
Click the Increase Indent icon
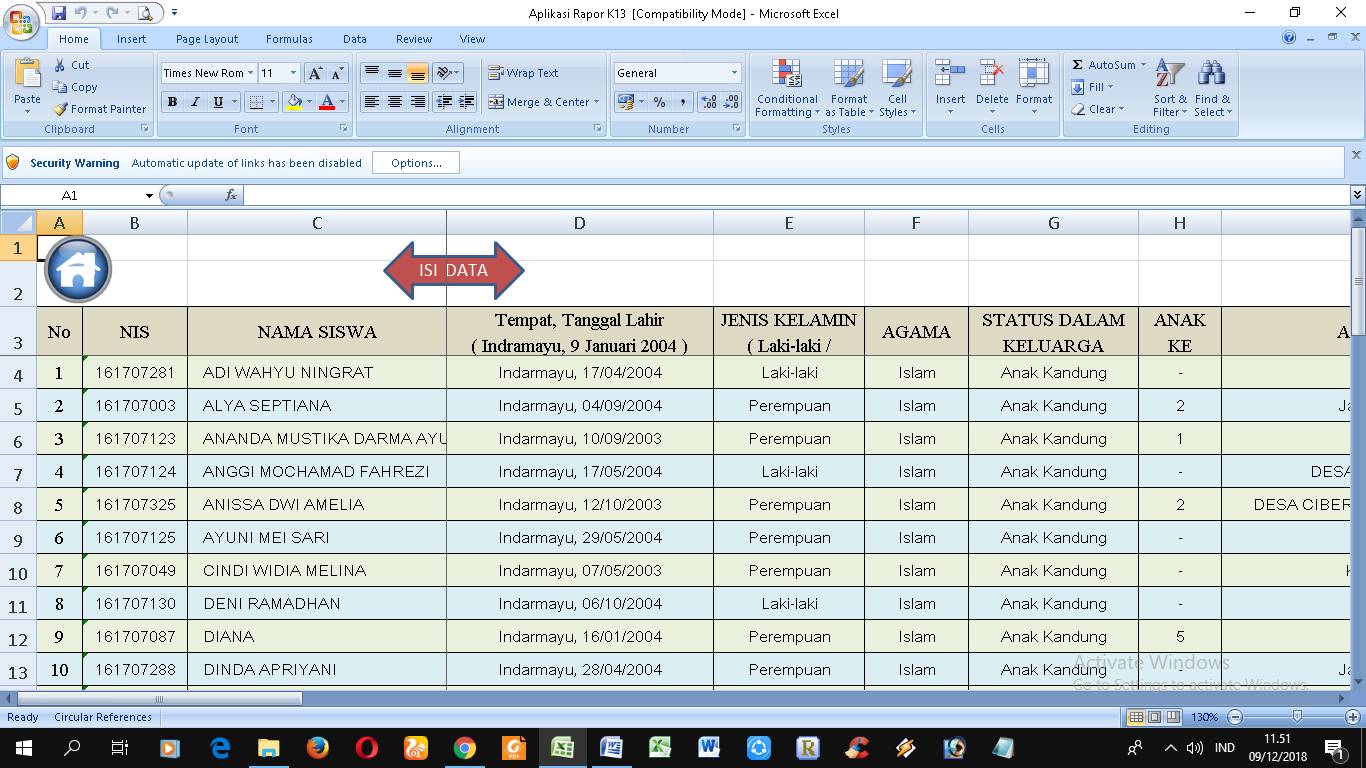tap(466, 102)
